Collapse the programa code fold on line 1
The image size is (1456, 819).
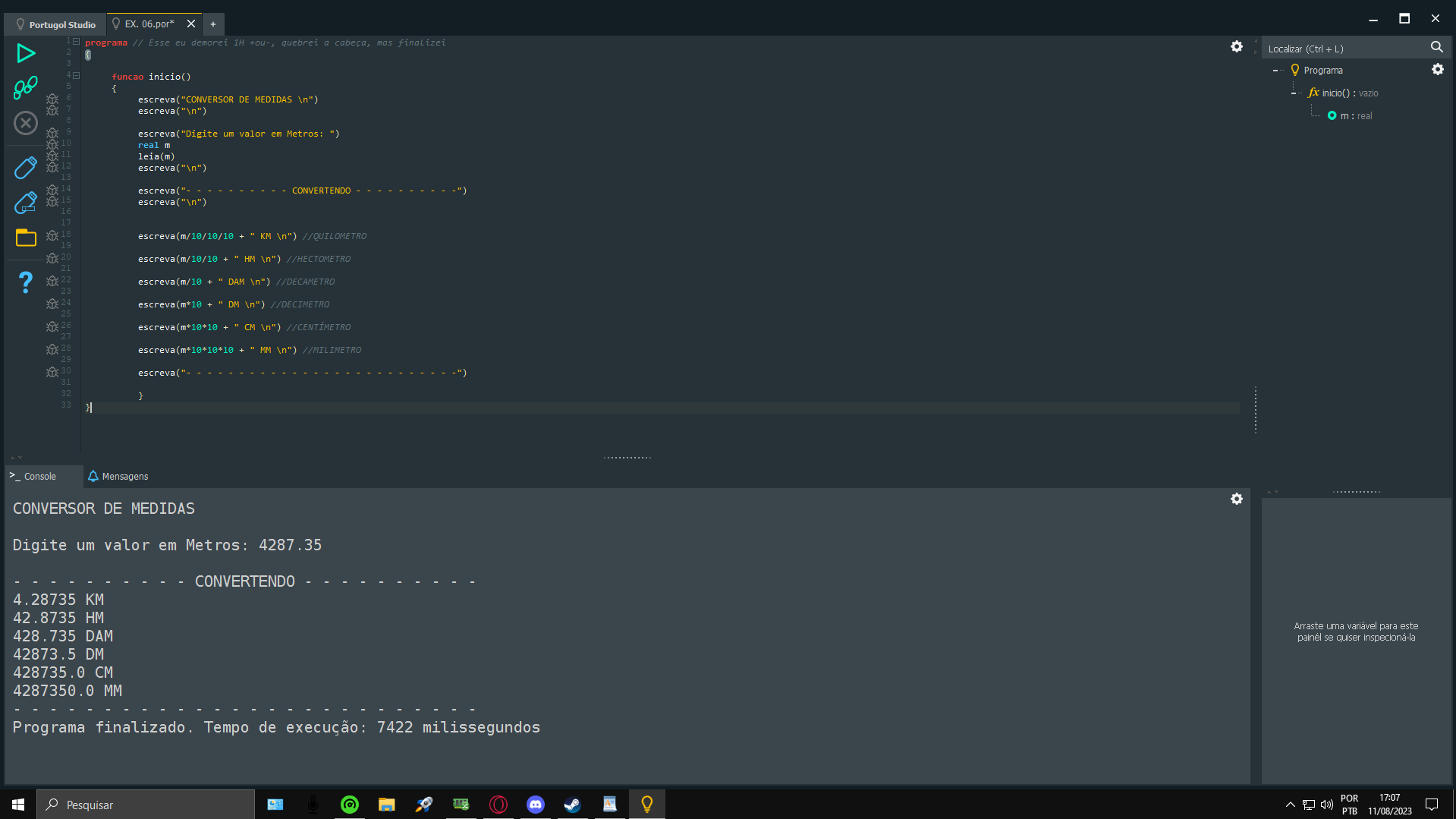tap(77, 42)
